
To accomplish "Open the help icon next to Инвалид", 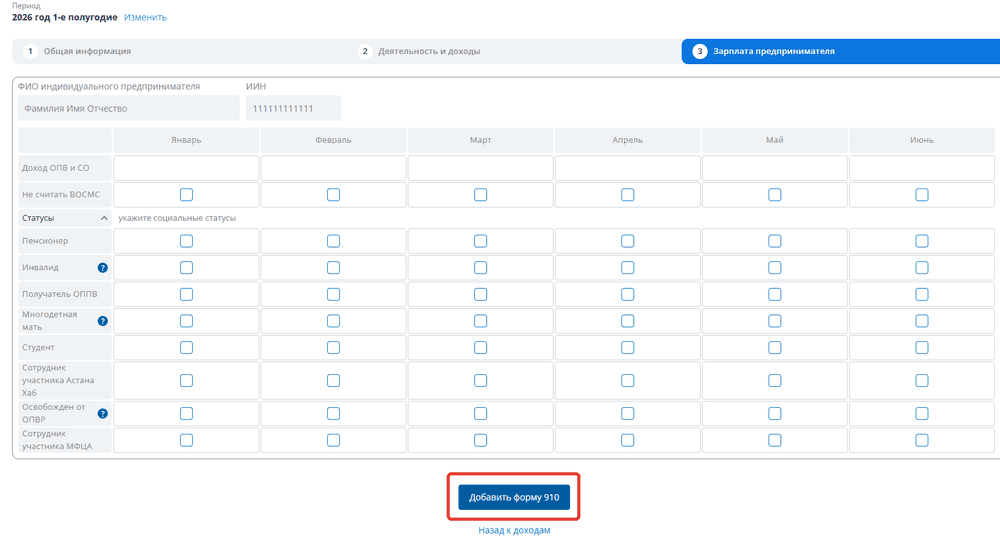I will click(x=103, y=268).
